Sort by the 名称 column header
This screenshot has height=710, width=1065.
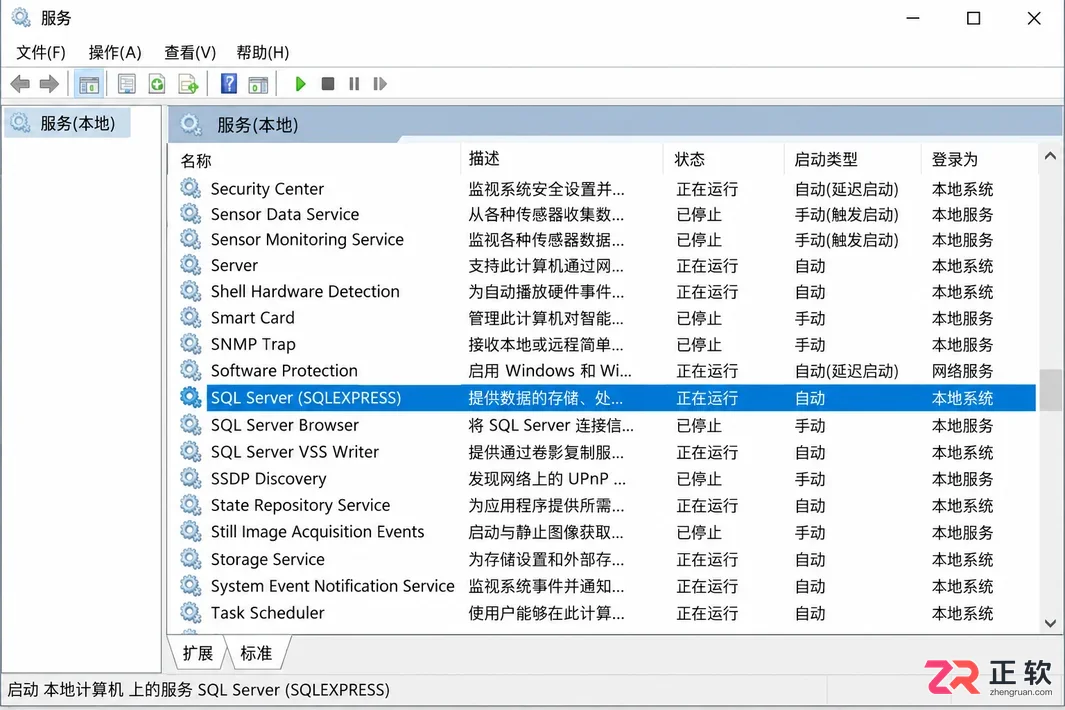tap(314, 160)
